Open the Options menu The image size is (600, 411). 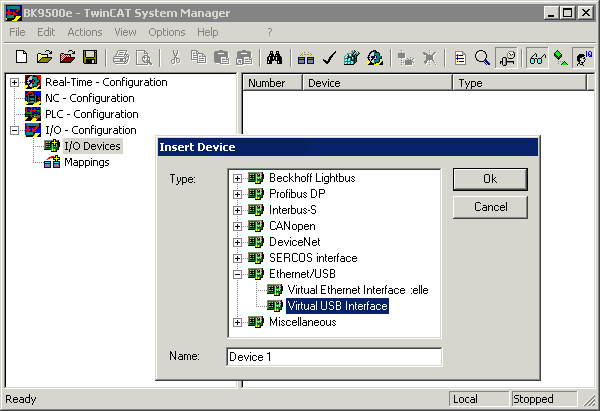167,32
